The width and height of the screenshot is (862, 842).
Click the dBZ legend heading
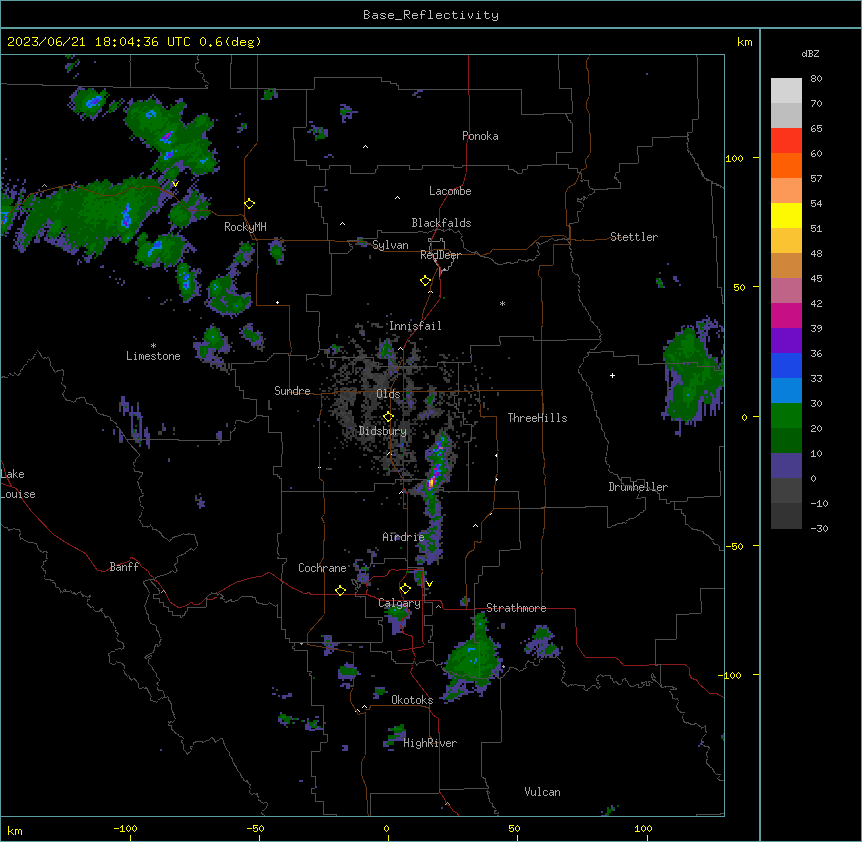(810, 53)
